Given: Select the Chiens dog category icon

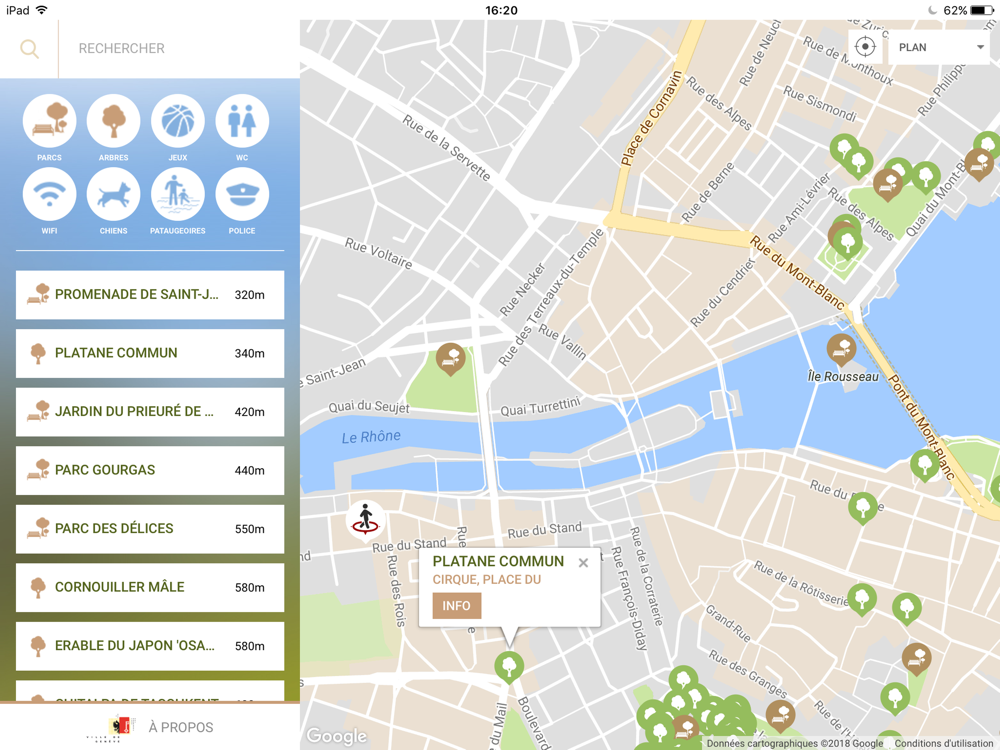Looking at the screenshot, I should pyautogui.click(x=114, y=195).
